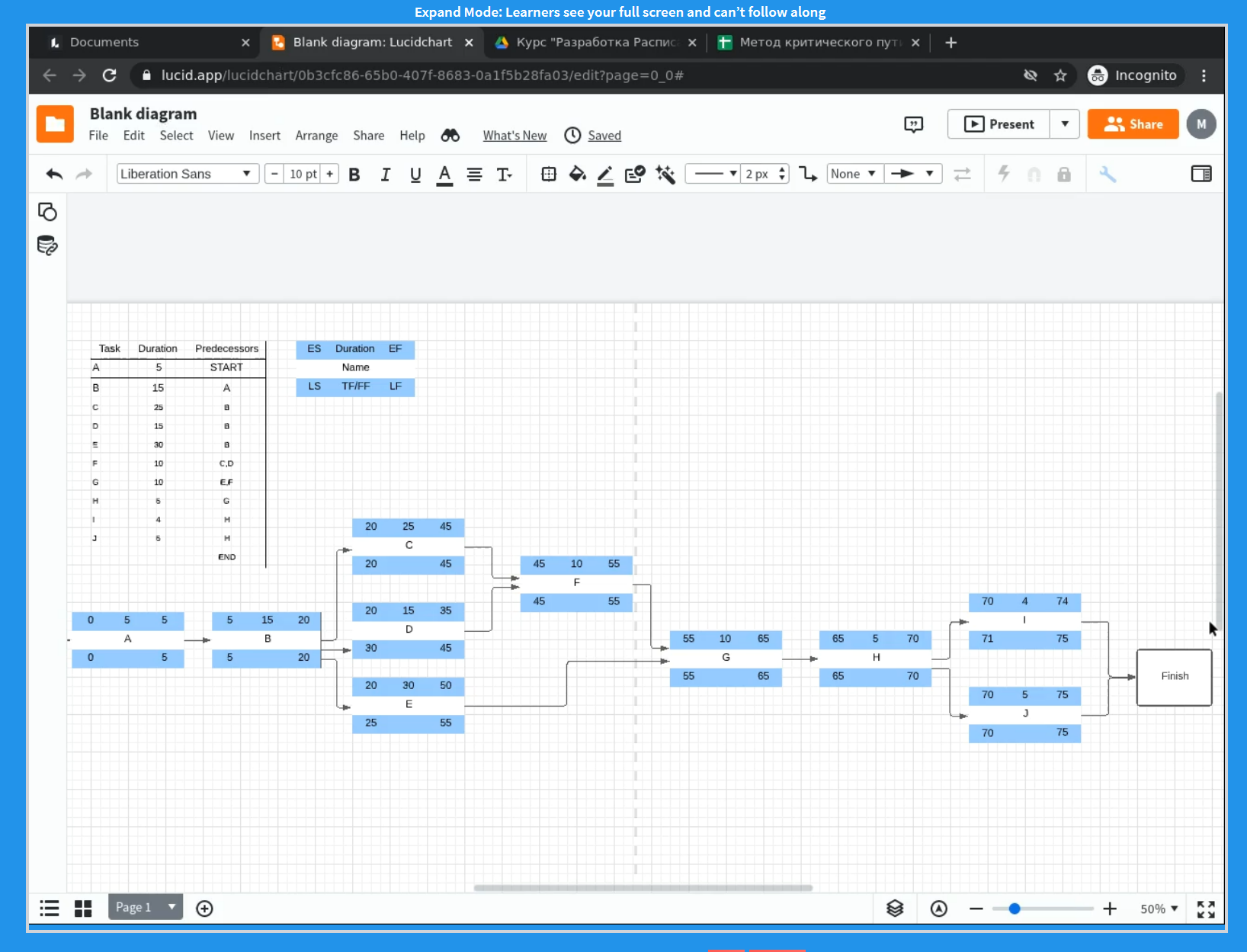The width and height of the screenshot is (1247, 952).
Task: Click the binoculars search icon
Action: pyautogui.click(x=450, y=136)
